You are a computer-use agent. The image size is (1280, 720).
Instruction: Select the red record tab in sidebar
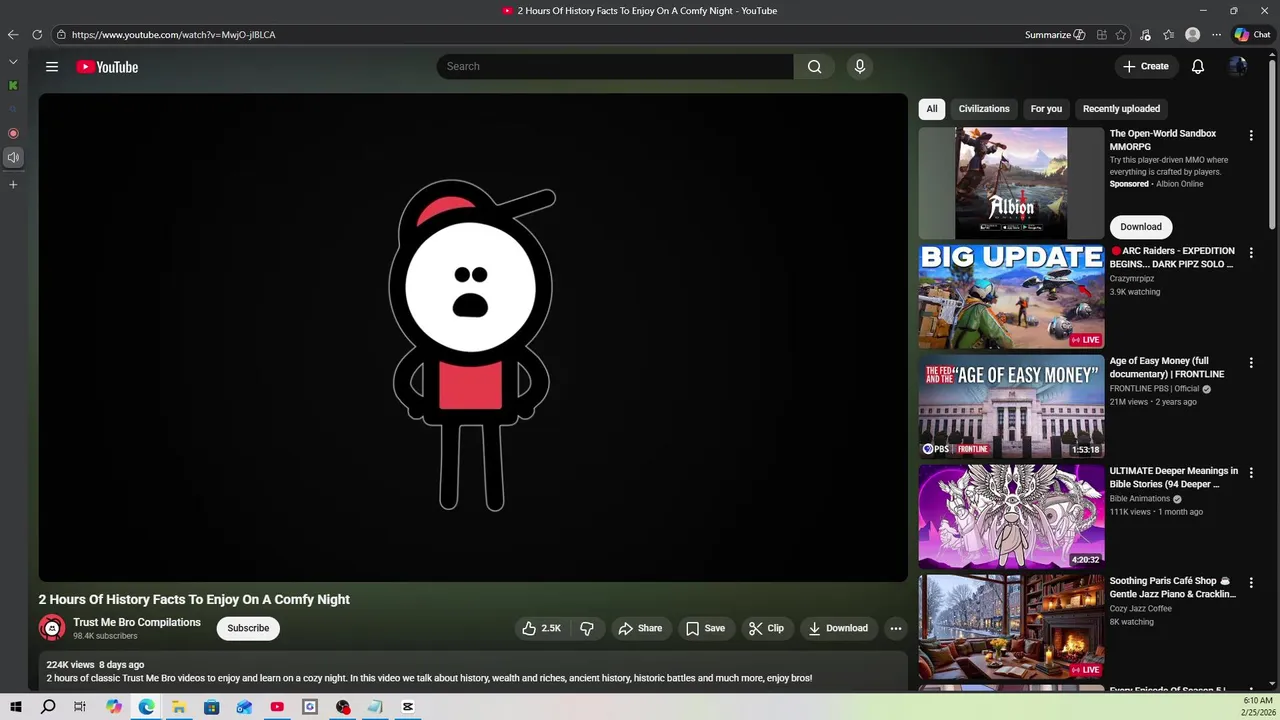pos(13,133)
